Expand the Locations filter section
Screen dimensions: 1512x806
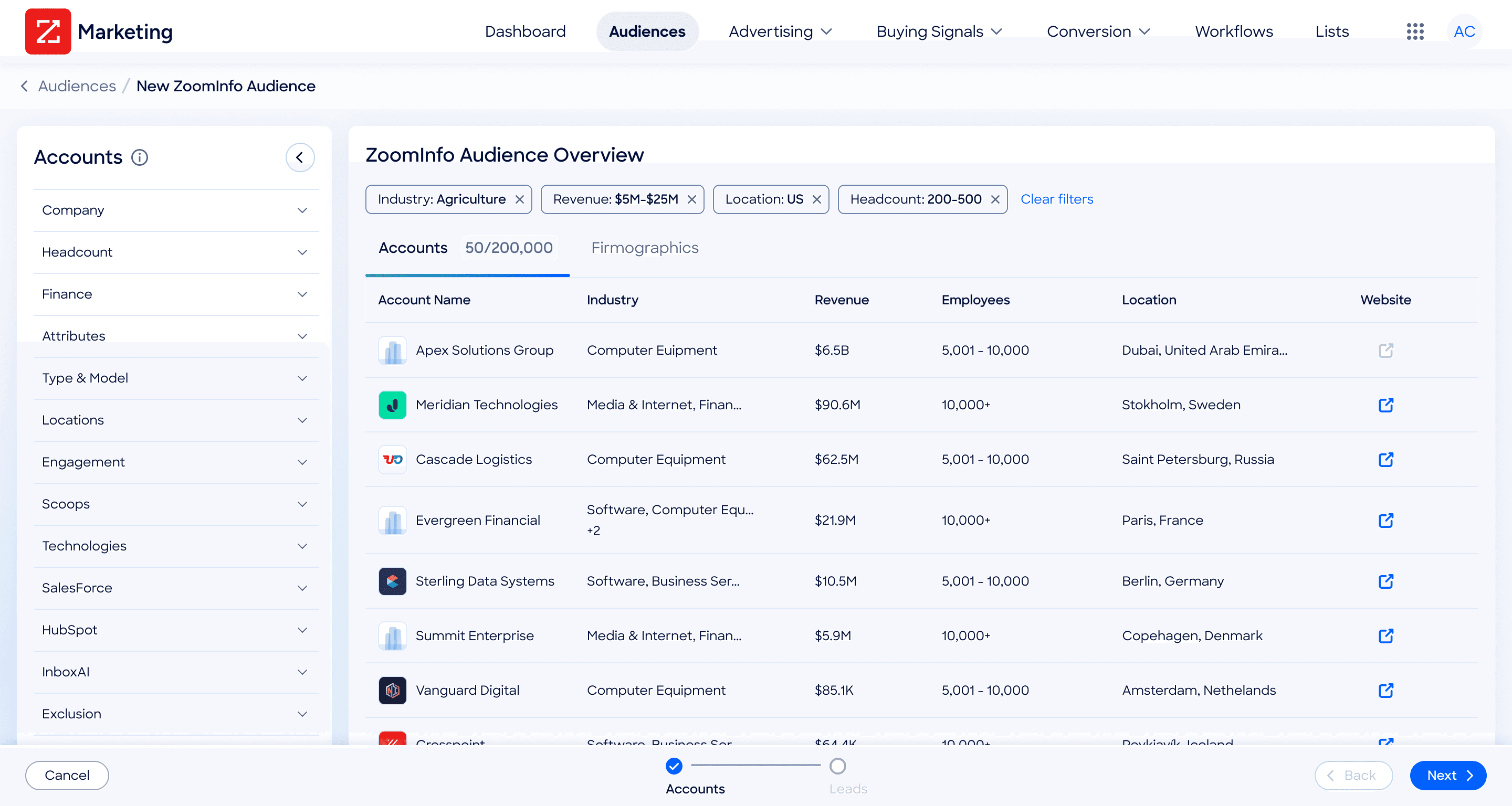pos(176,420)
